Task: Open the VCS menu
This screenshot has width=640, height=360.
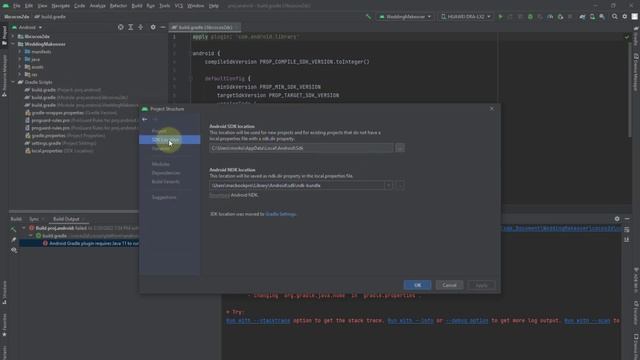Action: click(179, 6)
